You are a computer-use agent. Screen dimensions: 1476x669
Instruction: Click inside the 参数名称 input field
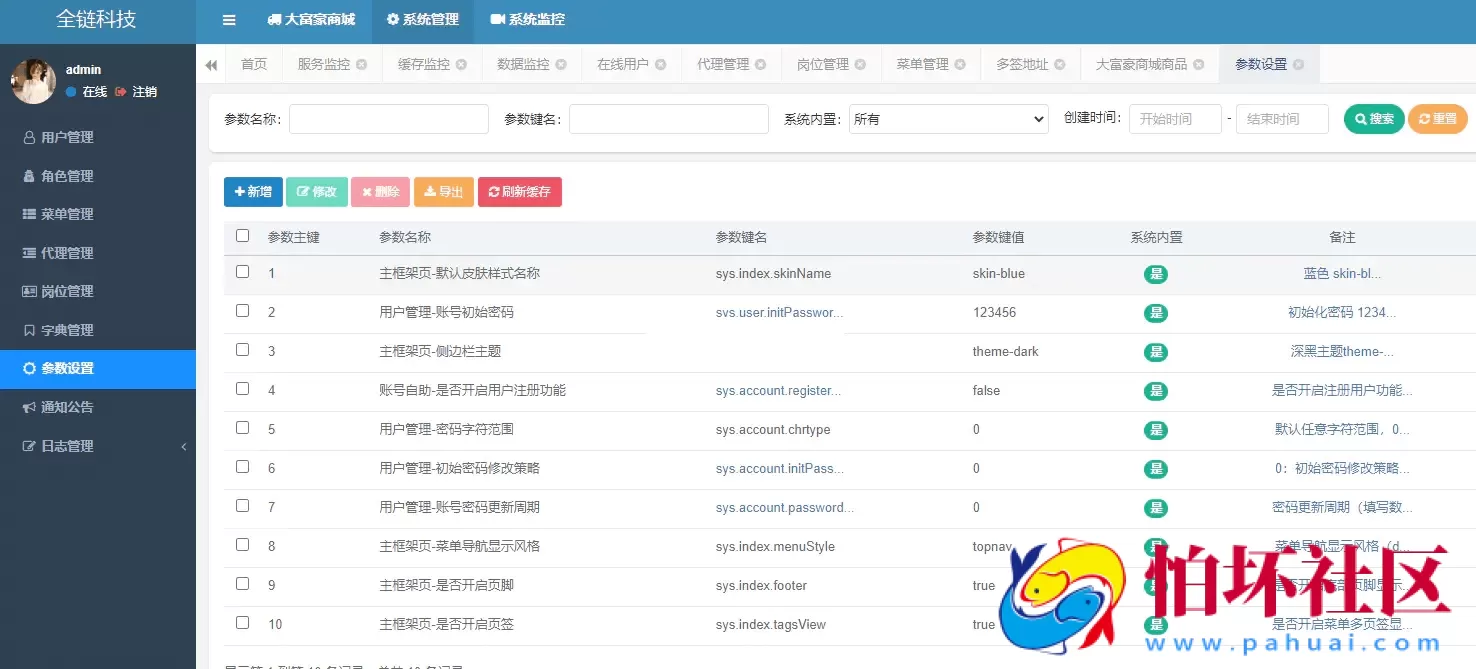coord(388,118)
